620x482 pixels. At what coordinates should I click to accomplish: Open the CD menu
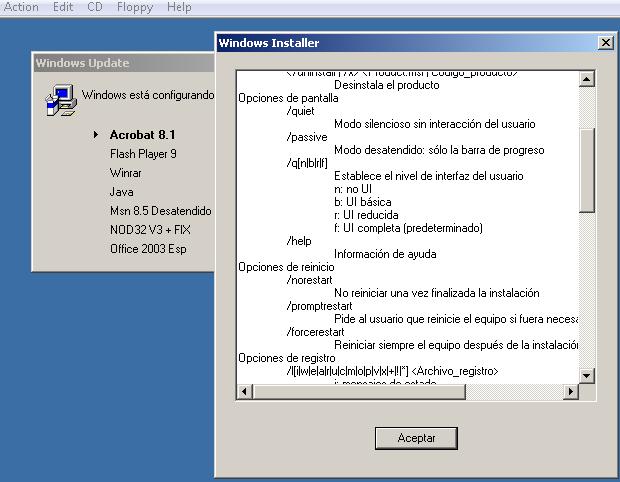[94, 7]
